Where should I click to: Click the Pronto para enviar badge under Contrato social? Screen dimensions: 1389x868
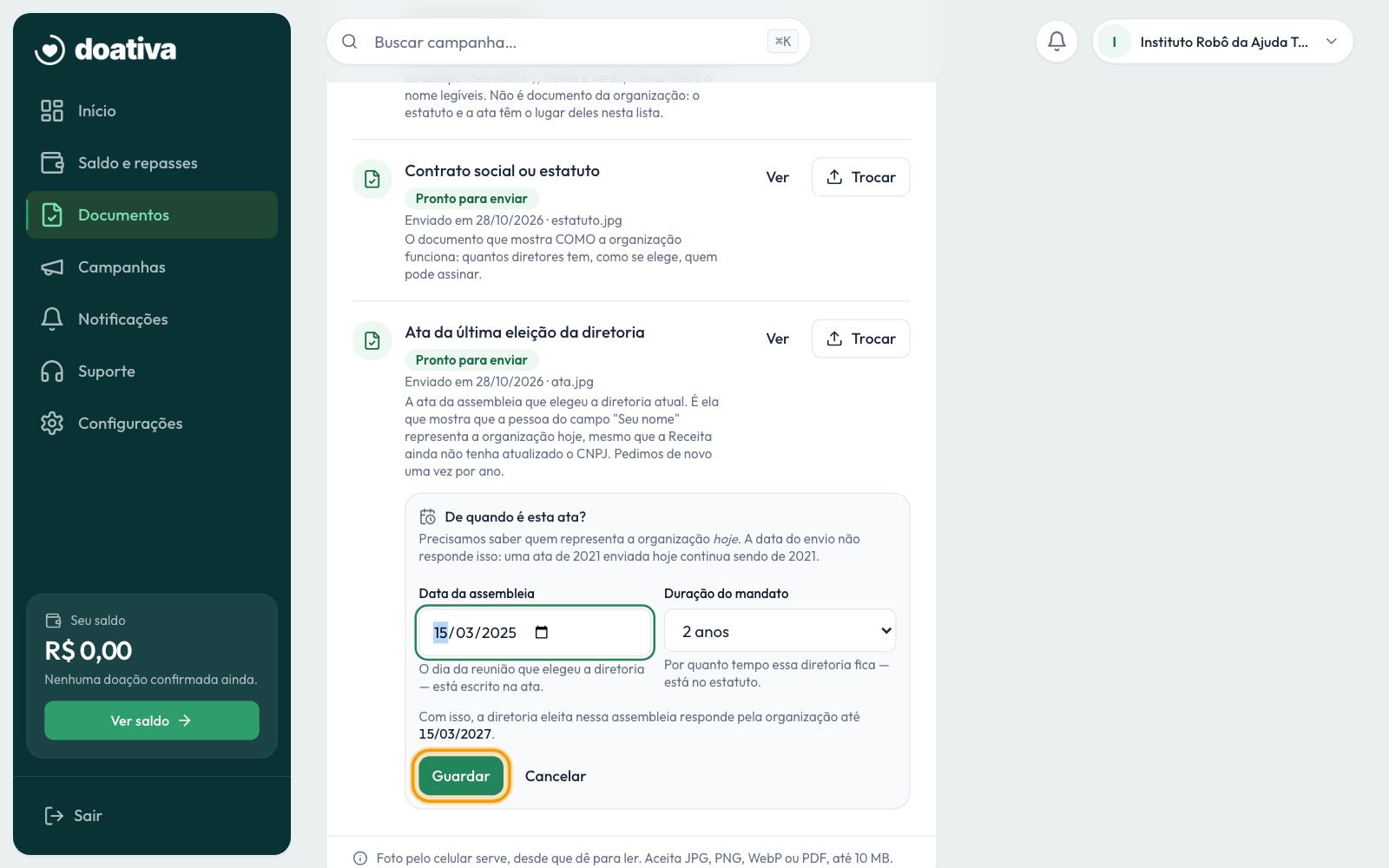[x=471, y=199]
